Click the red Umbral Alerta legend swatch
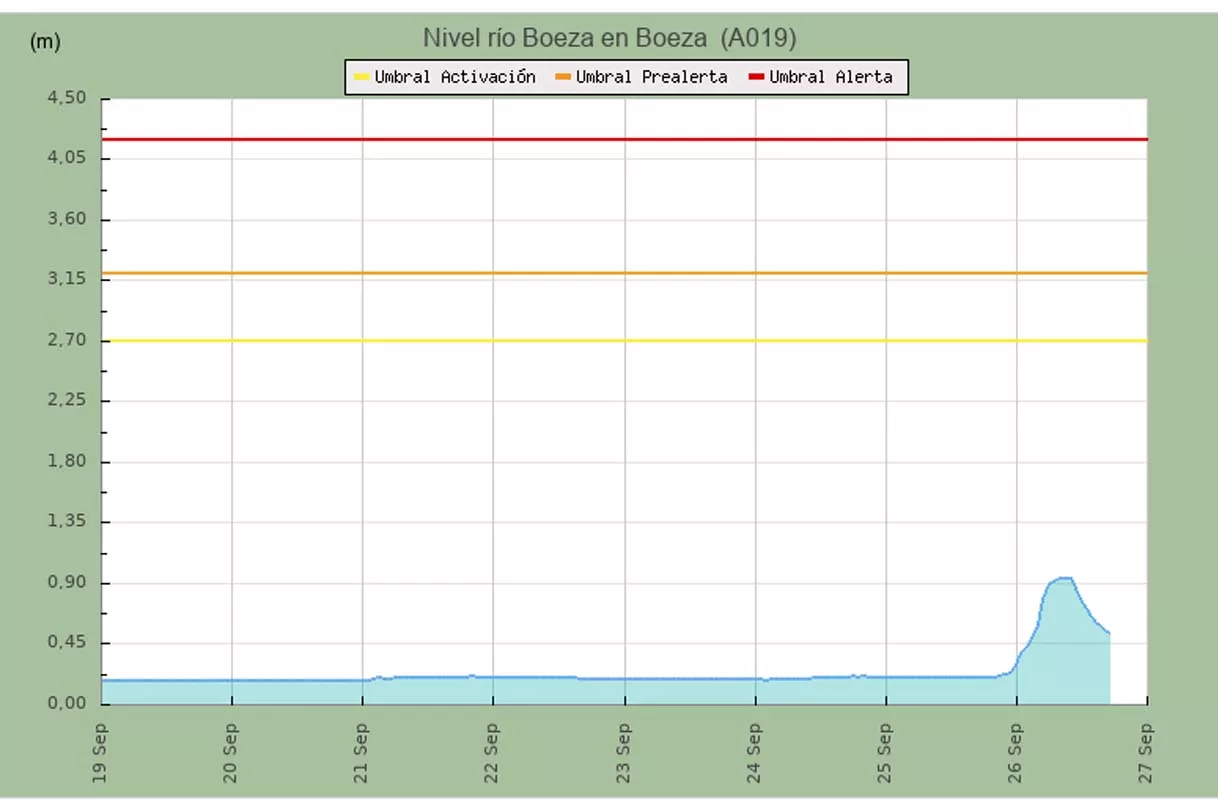 [x=757, y=77]
